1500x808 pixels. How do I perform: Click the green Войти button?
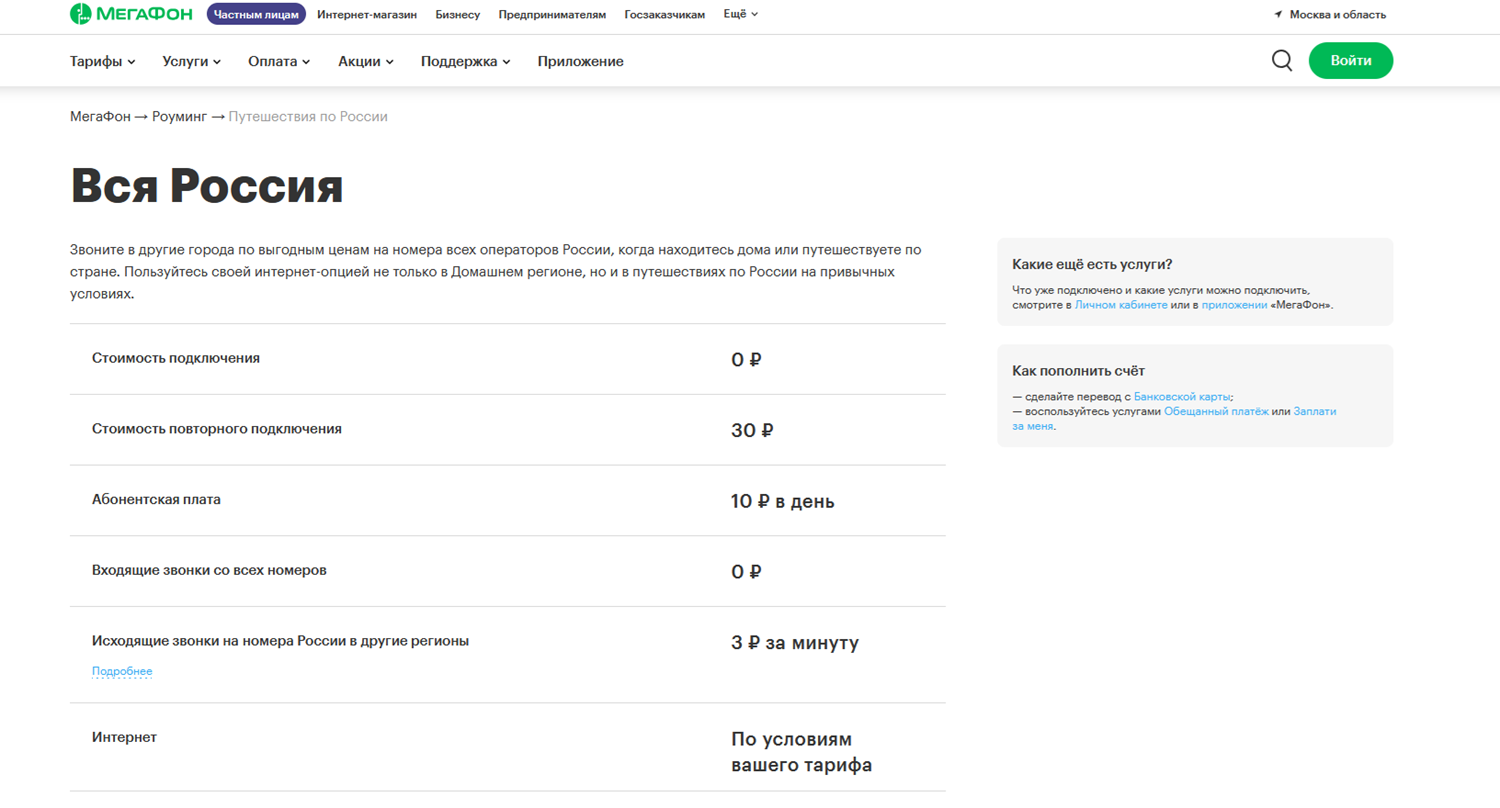[1350, 60]
